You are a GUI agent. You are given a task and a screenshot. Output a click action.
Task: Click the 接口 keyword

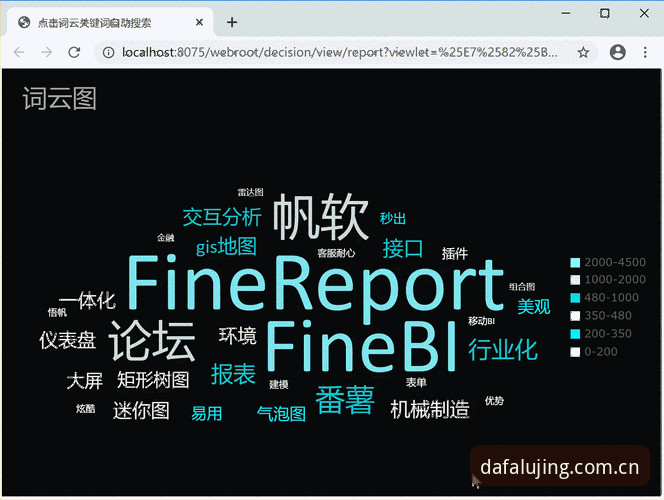[403, 248]
